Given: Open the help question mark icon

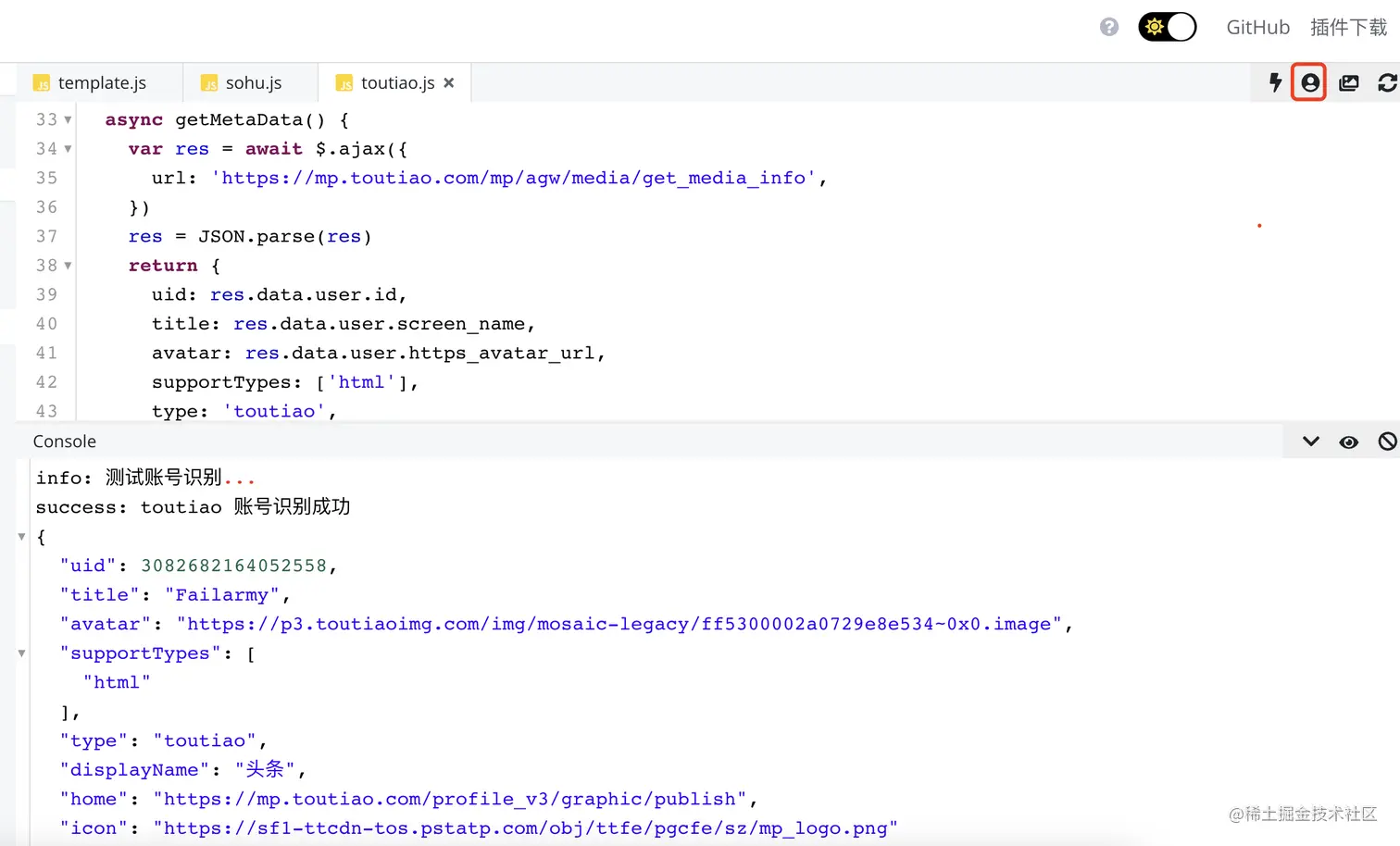Looking at the screenshot, I should (x=1109, y=27).
